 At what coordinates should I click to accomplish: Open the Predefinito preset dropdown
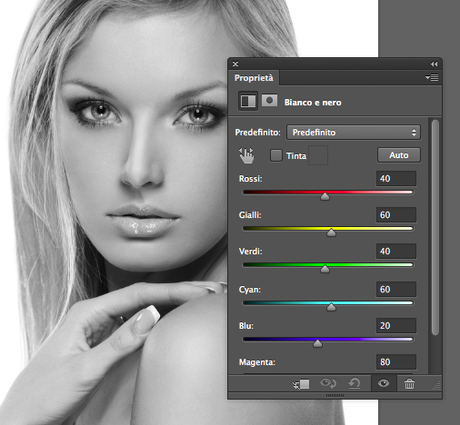353,133
